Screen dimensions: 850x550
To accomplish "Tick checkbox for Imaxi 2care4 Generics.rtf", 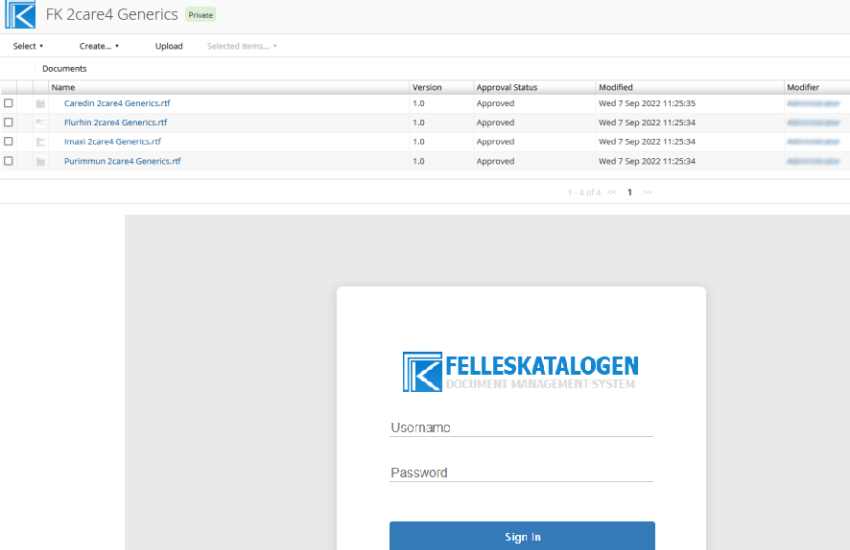I will (x=8, y=141).
